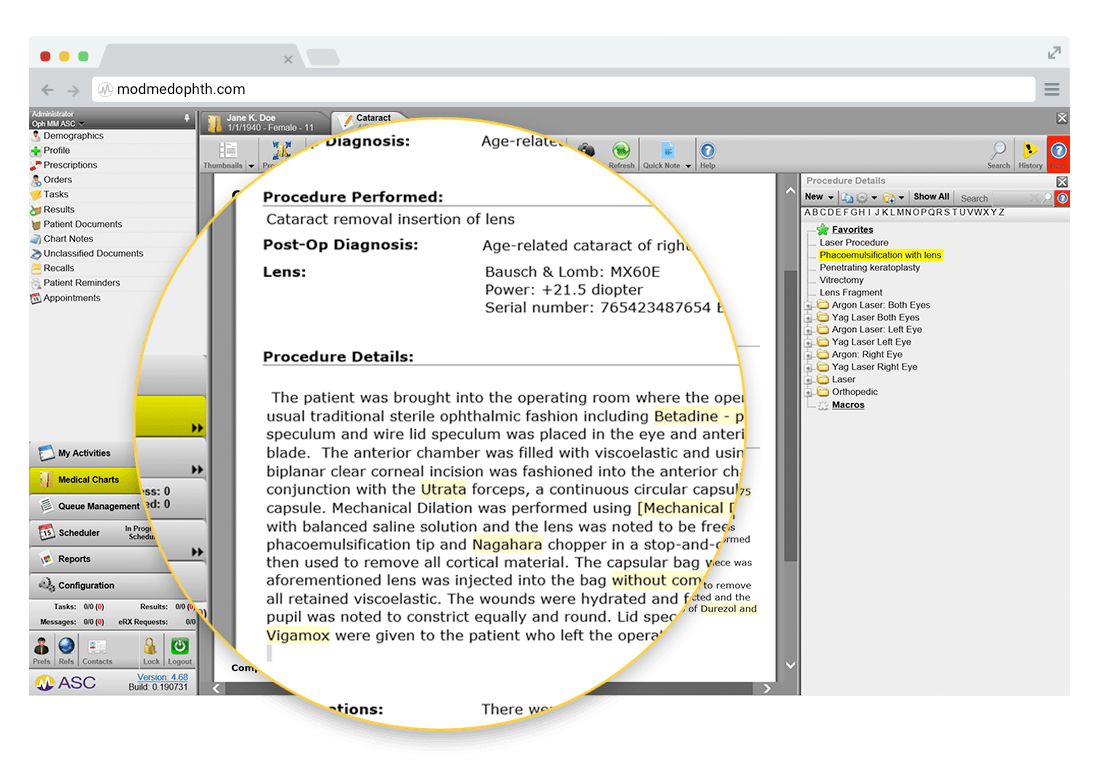Switch to the Jane K. Doe patient tab
1100x768 pixels.
[x=265, y=123]
